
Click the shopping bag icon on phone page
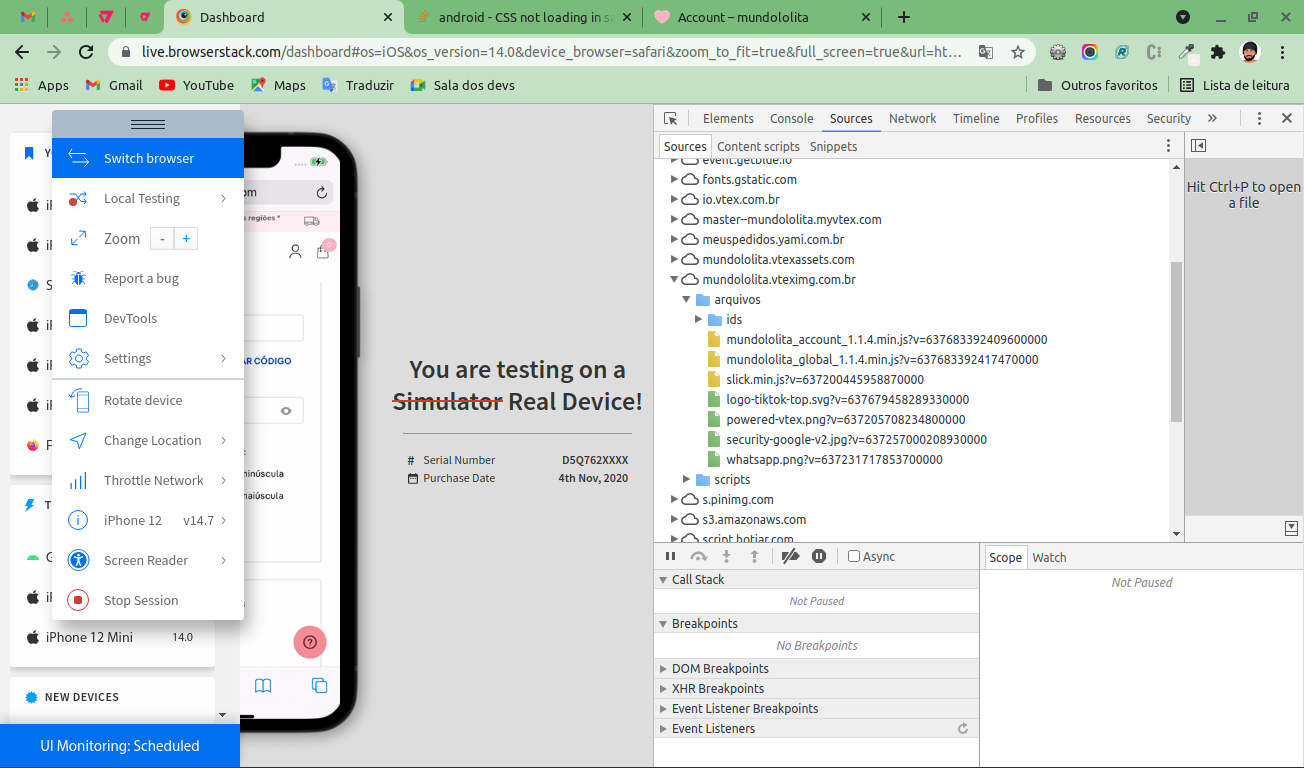click(323, 252)
